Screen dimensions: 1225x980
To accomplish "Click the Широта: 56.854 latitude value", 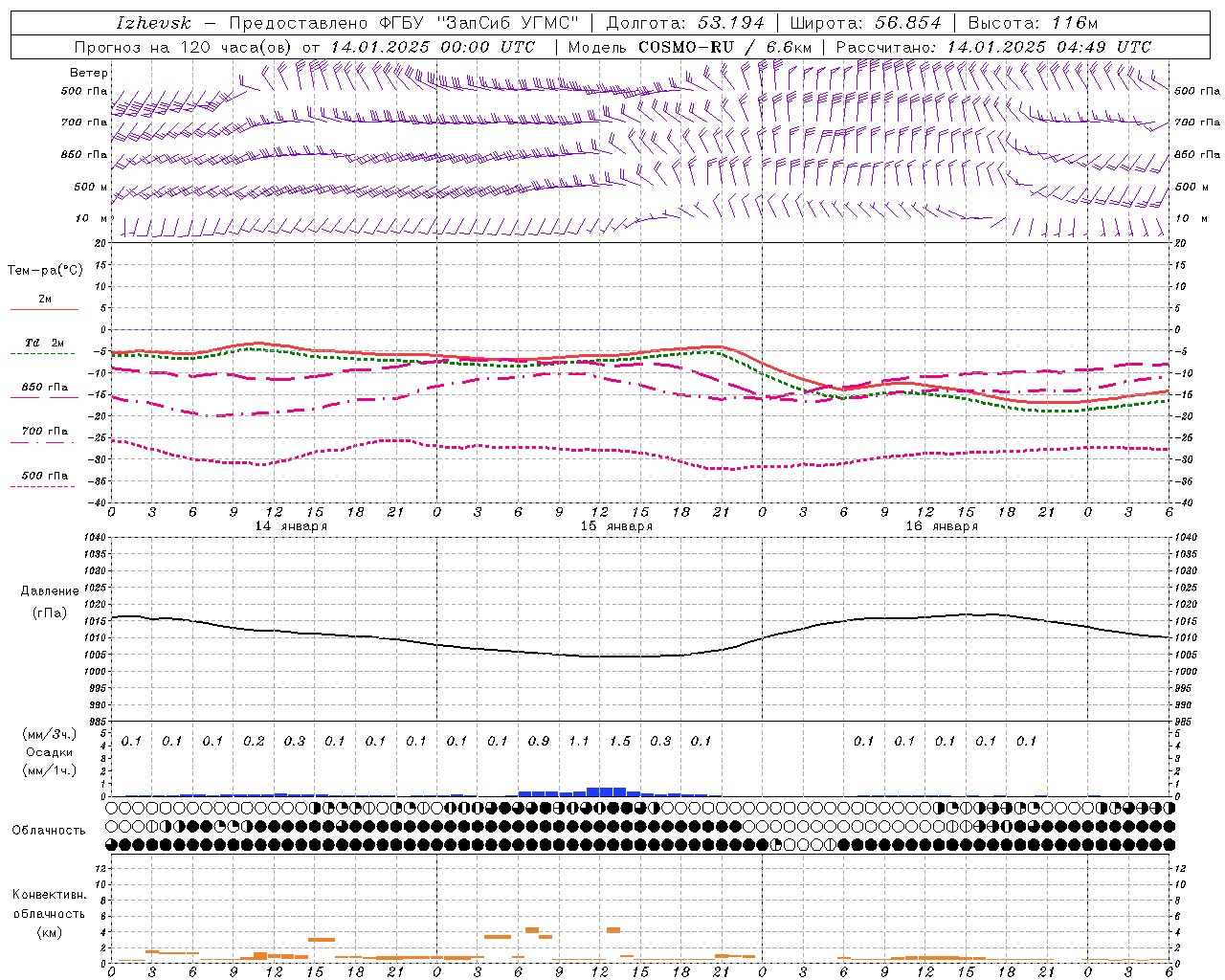I will coord(865,23).
